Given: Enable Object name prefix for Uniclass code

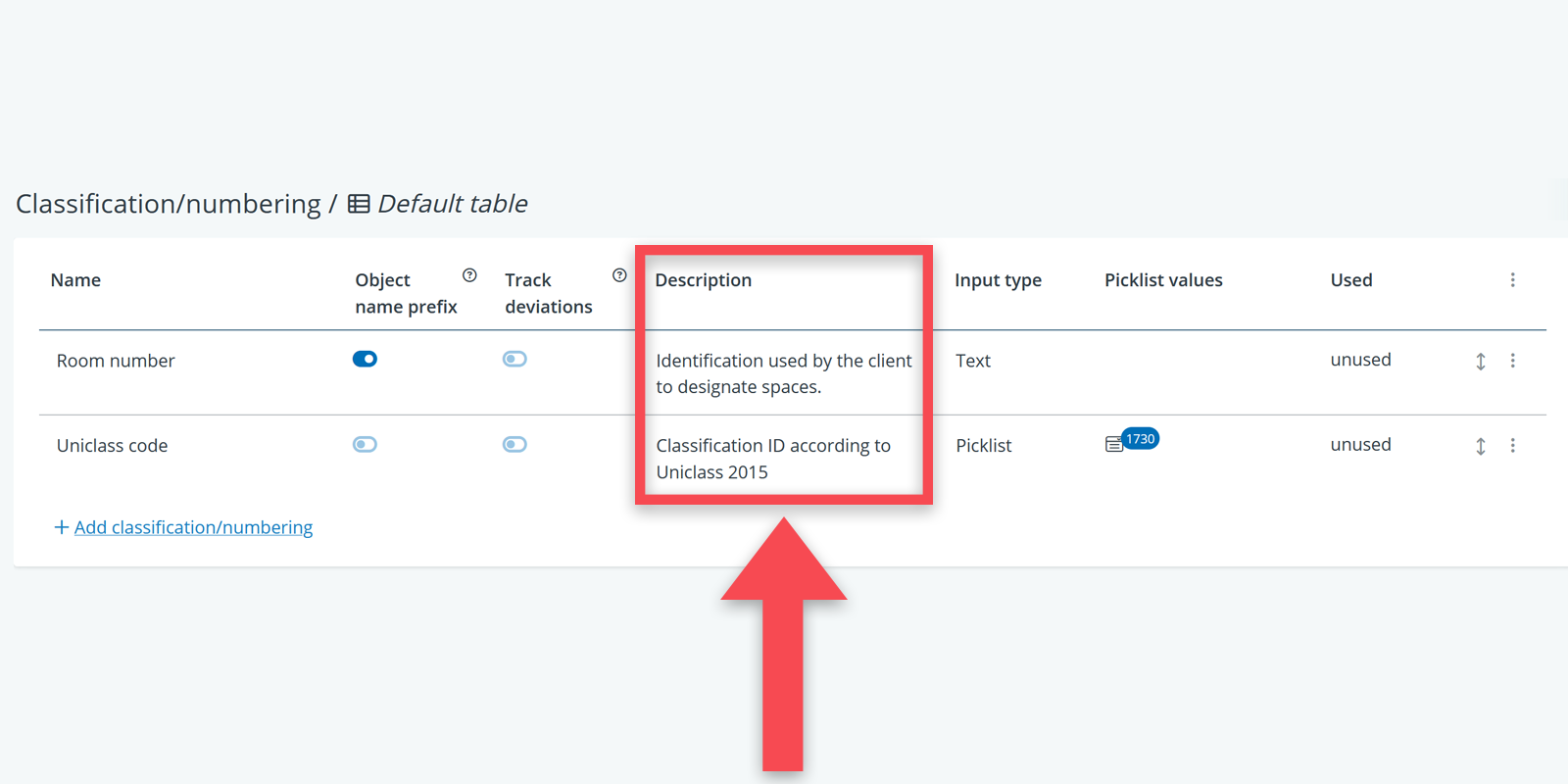Looking at the screenshot, I should (x=365, y=444).
